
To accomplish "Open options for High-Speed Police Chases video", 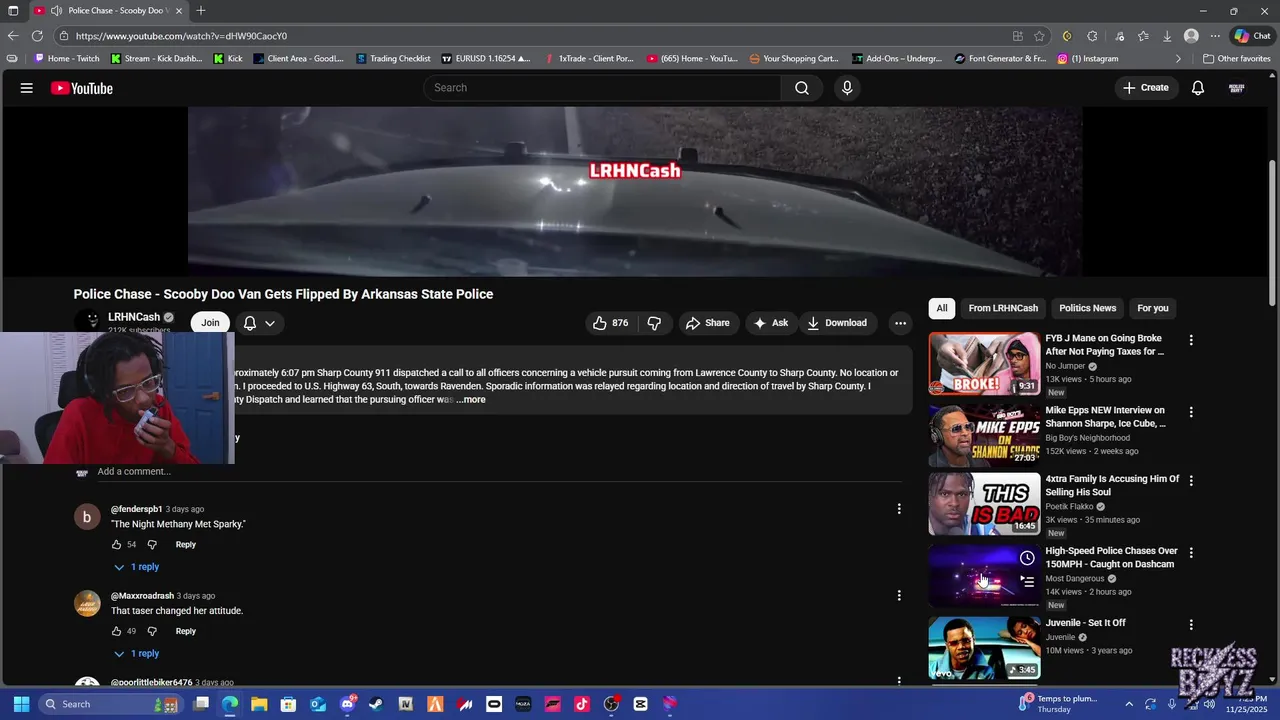I will coord(1191,552).
